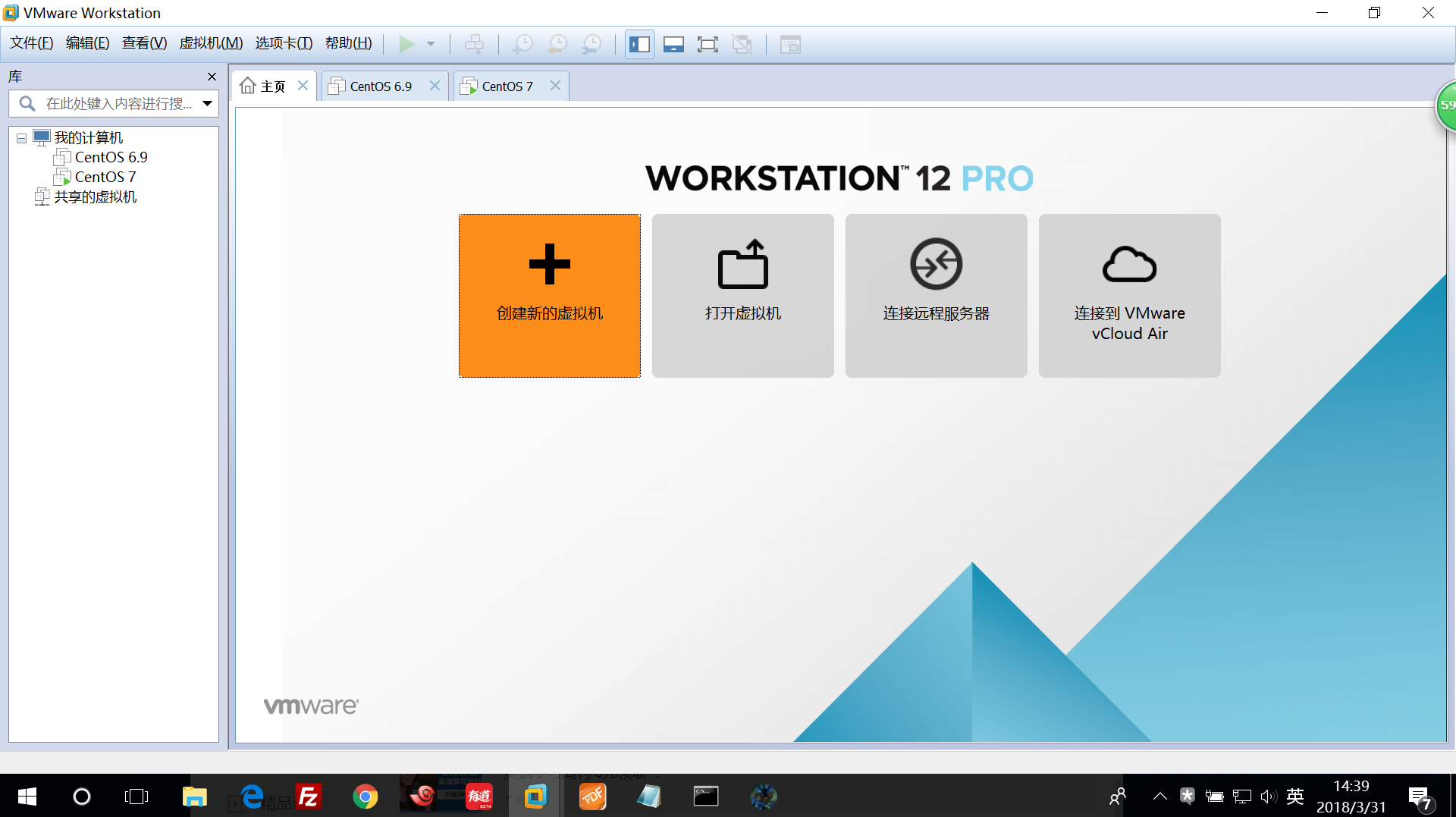Toggle the library sidebar view button
This screenshot has width=1456, height=817.
639,44
